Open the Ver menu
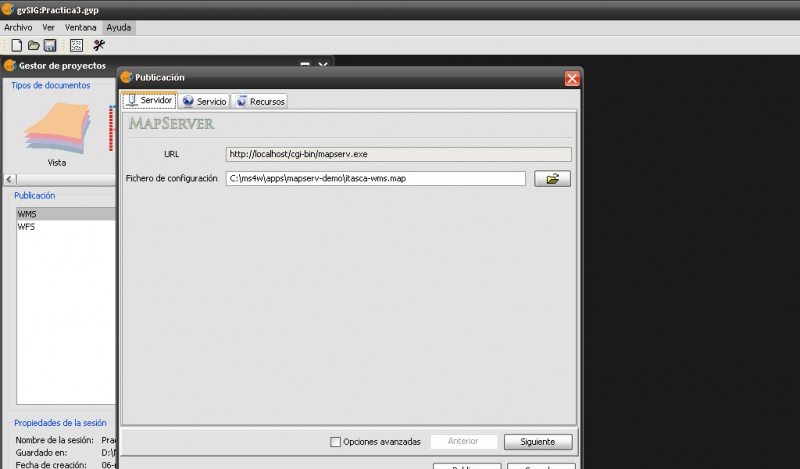The height and width of the screenshot is (469, 800). pos(48,27)
